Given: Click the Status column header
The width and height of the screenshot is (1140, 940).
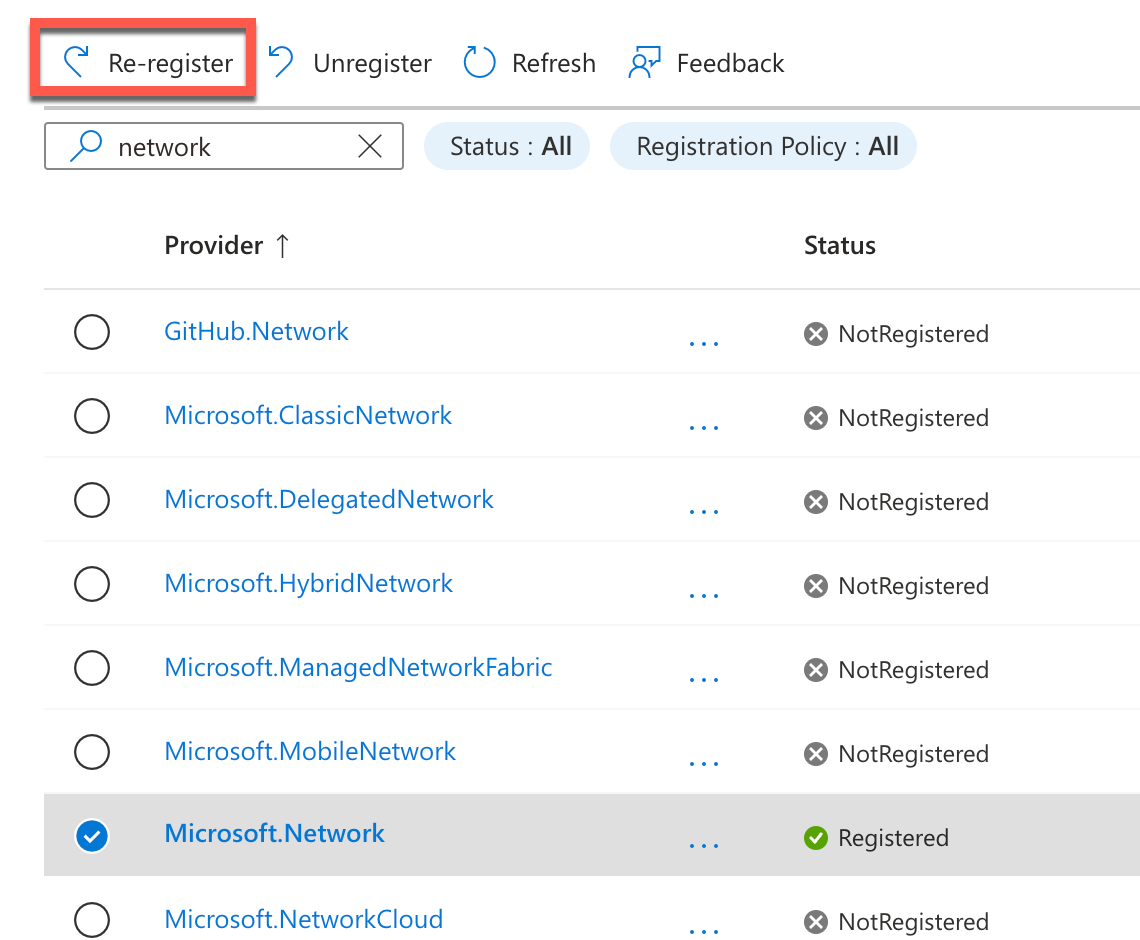Looking at the screenshot, I should (839, 245).
